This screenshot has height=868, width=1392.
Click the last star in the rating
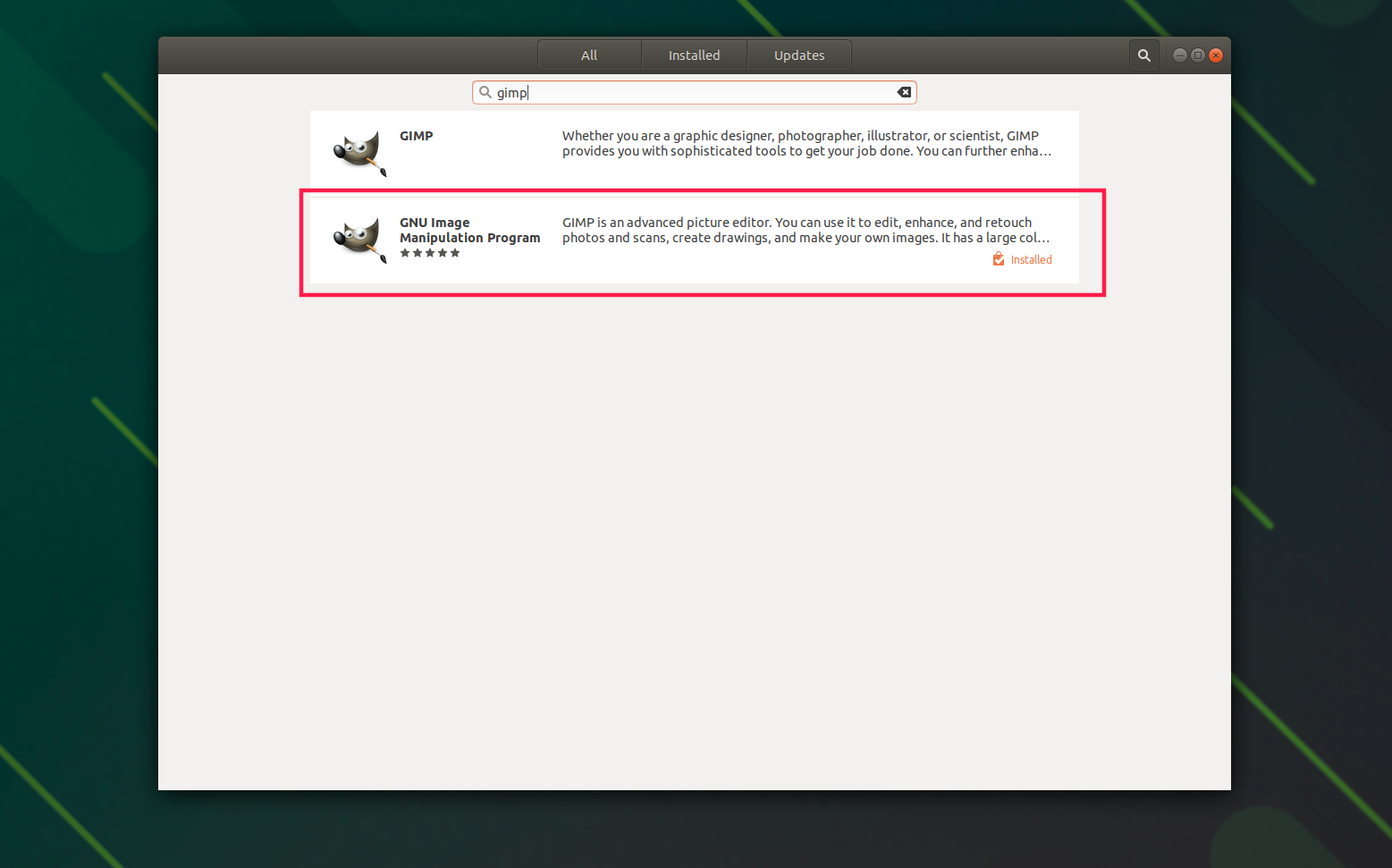(455, 253)
